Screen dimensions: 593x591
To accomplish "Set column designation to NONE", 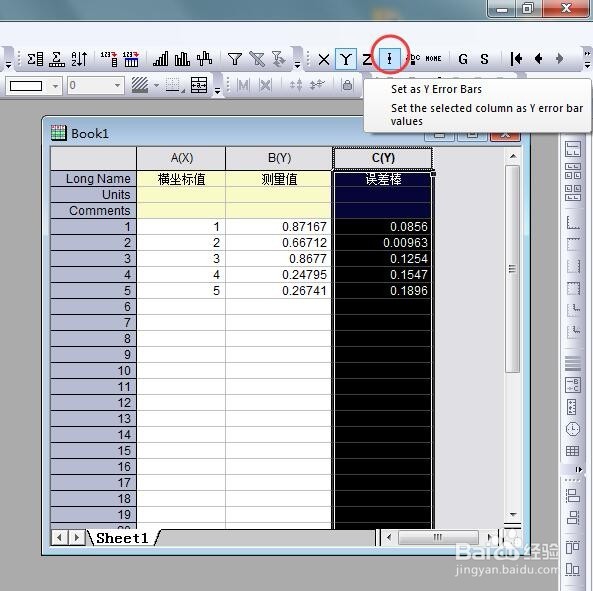I will tap(433, 59).
